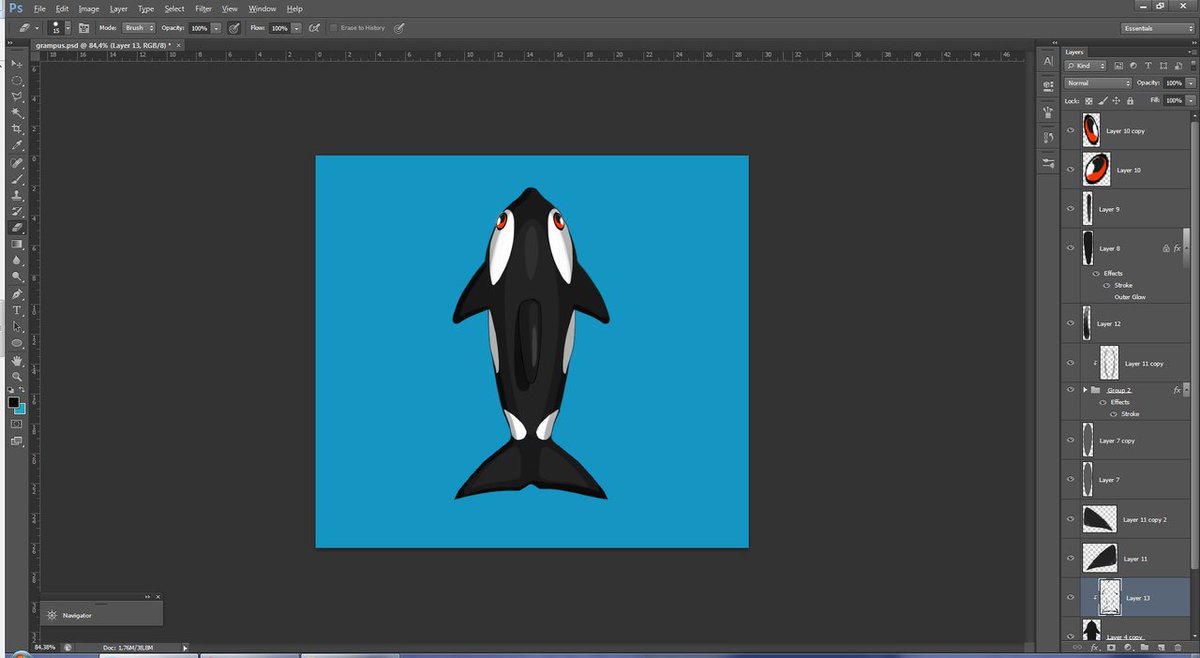Select the Layer 10 thumbnail
1200x658 pixels.
tap(1096, 170)
